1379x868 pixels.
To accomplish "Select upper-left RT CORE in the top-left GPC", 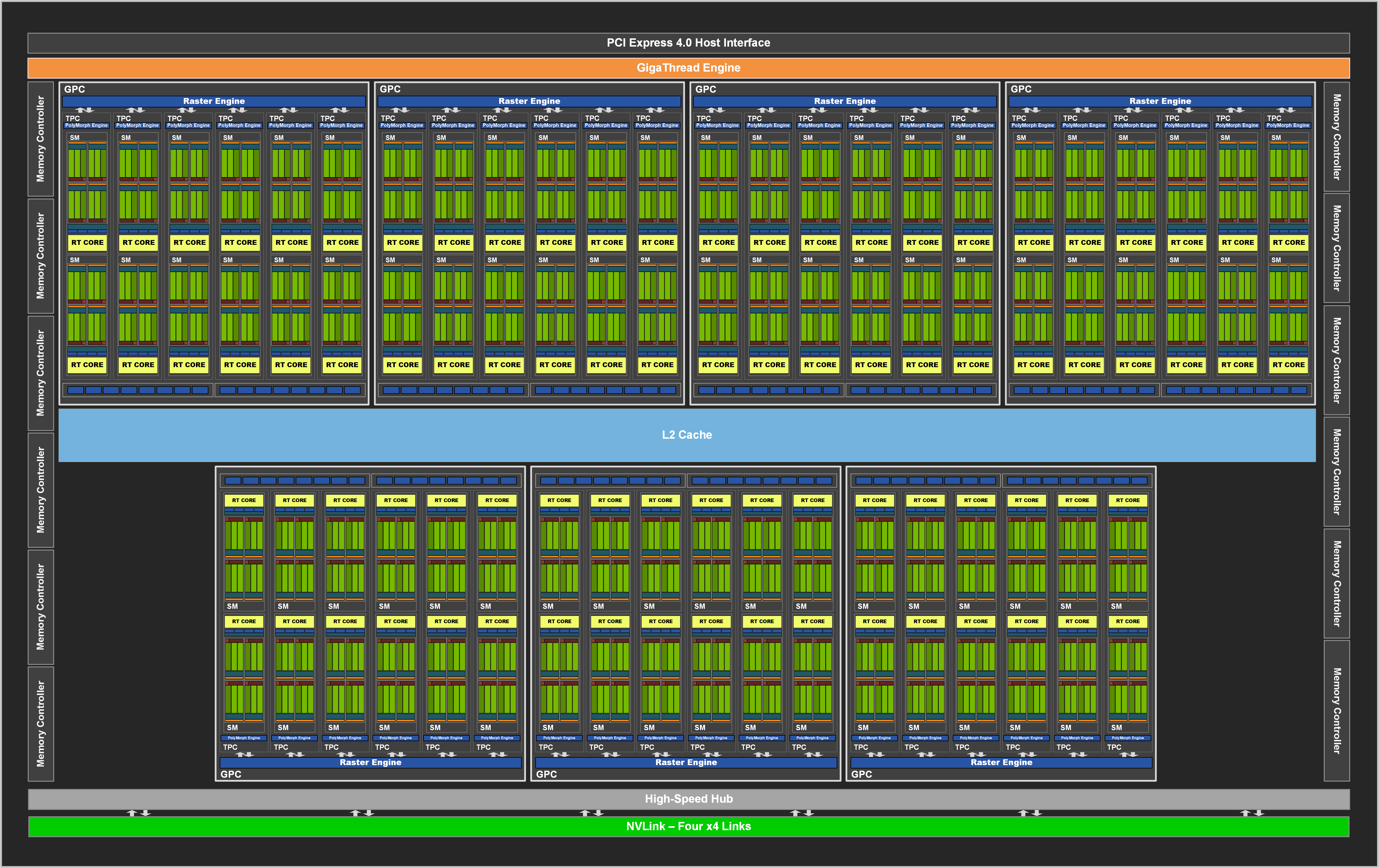I will tap(87, 243).
